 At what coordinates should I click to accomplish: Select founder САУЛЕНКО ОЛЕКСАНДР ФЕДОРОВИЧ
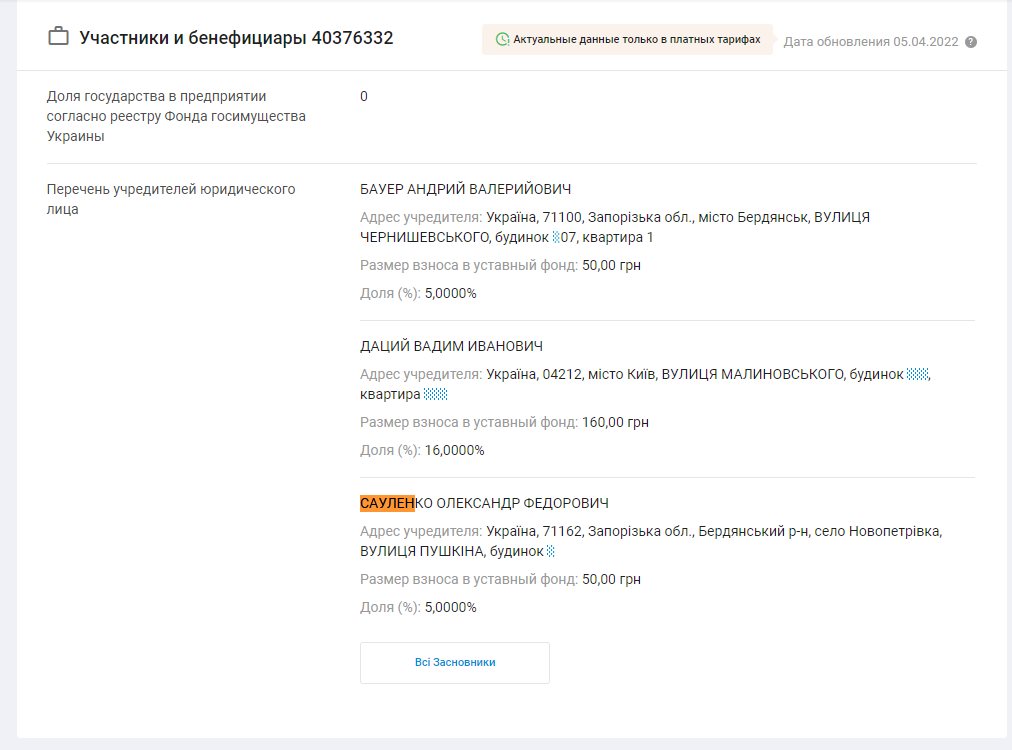(484, 503)
